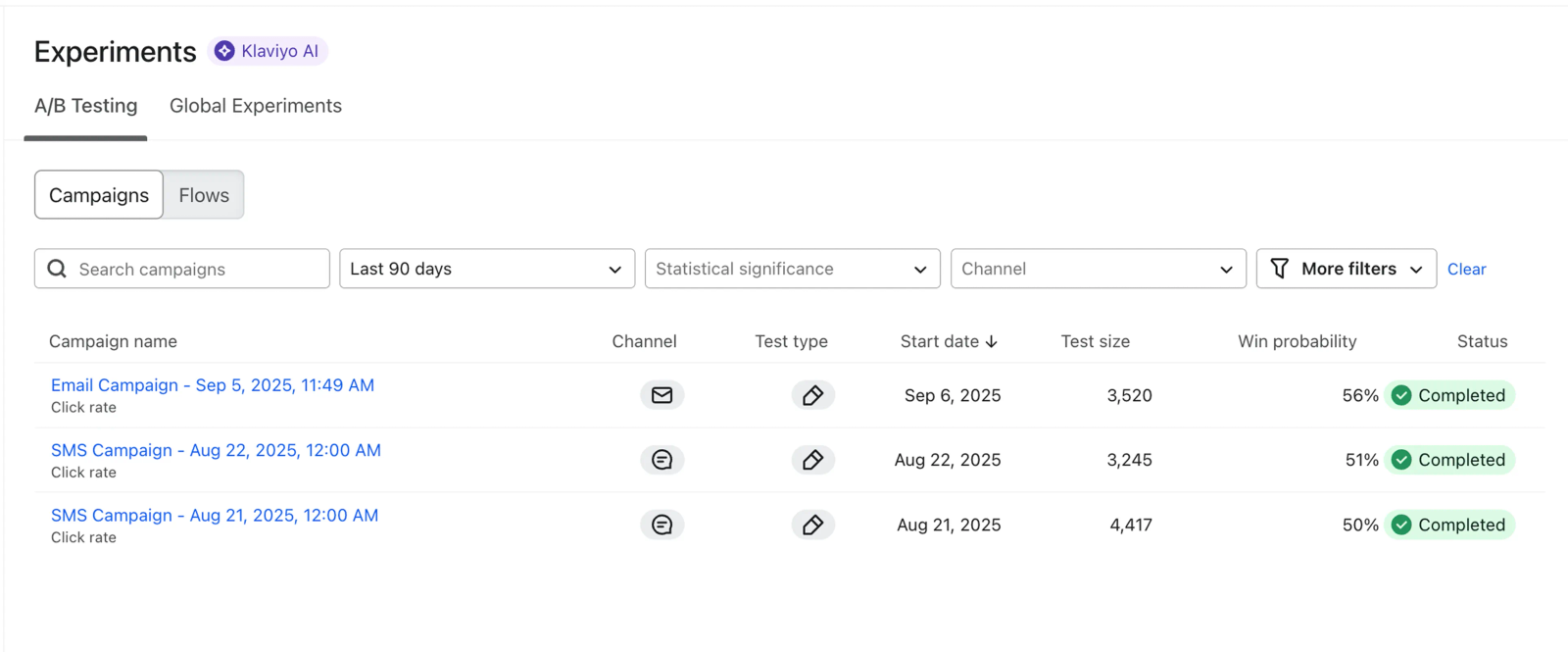Click the 56% win probability value
The width and height of the screenshot is (1568, 652).
[1360, 395]
